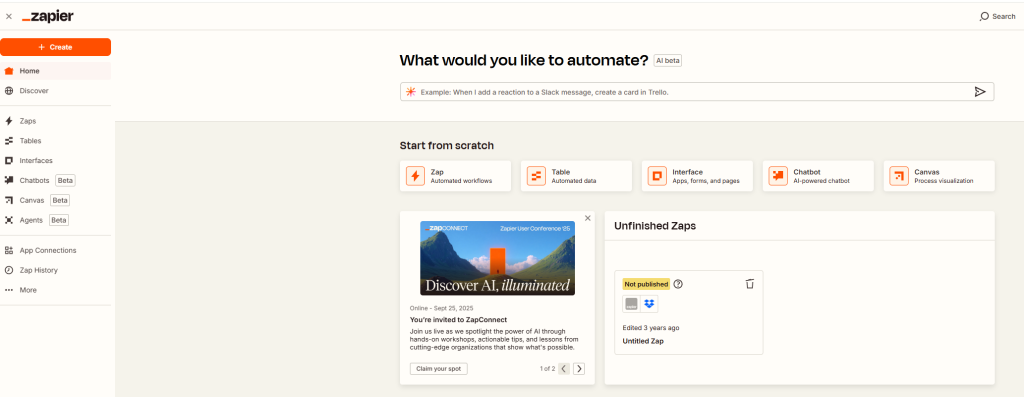
Task: Click the orange Create button
Action: click(56, 47)
